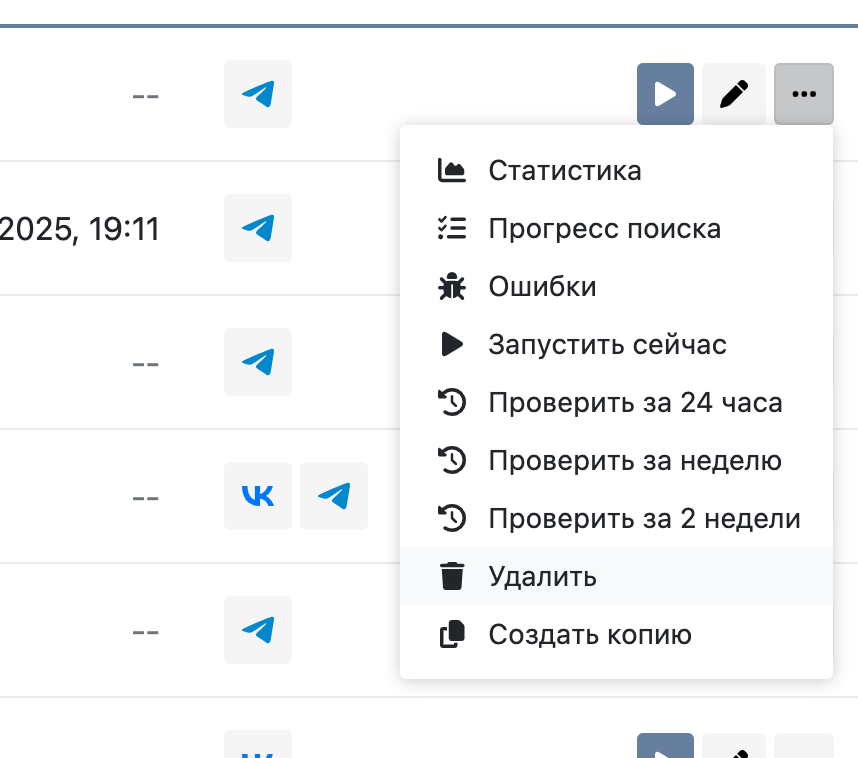This screenshot has height=758, width=858.
Task: Choose Проверить за неделю option
Action: (634, 461)
